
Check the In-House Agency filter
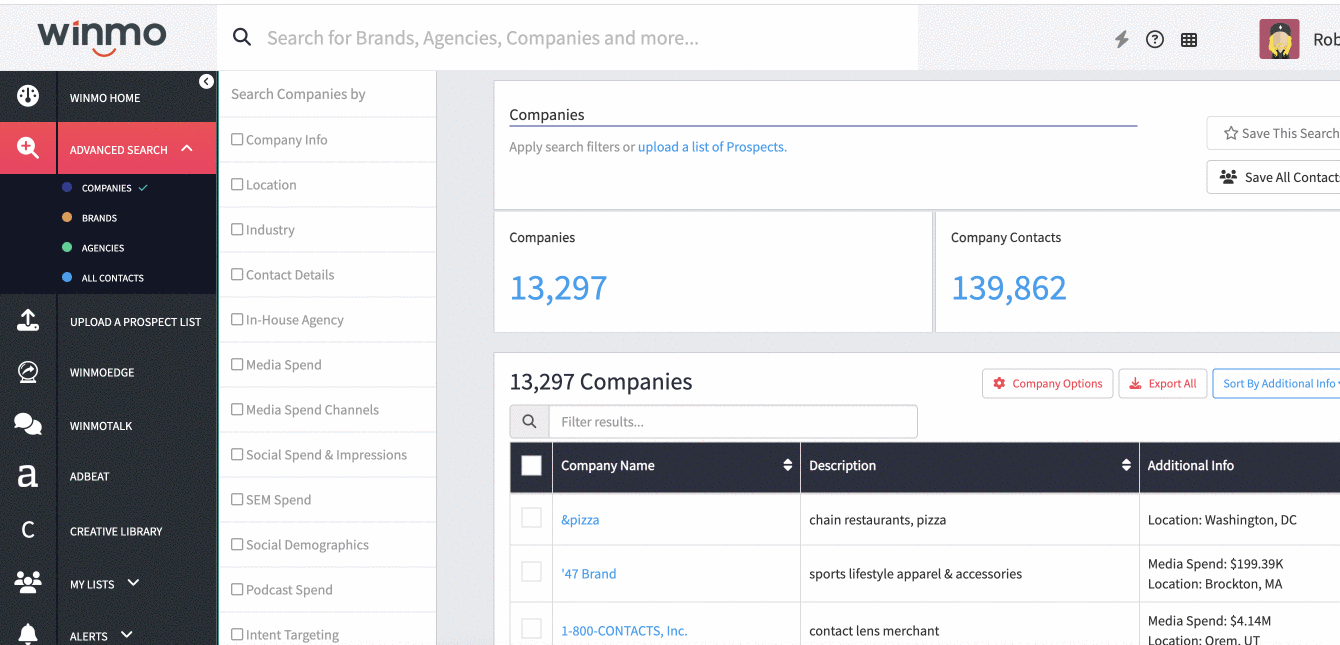click(x=237, y=320)
